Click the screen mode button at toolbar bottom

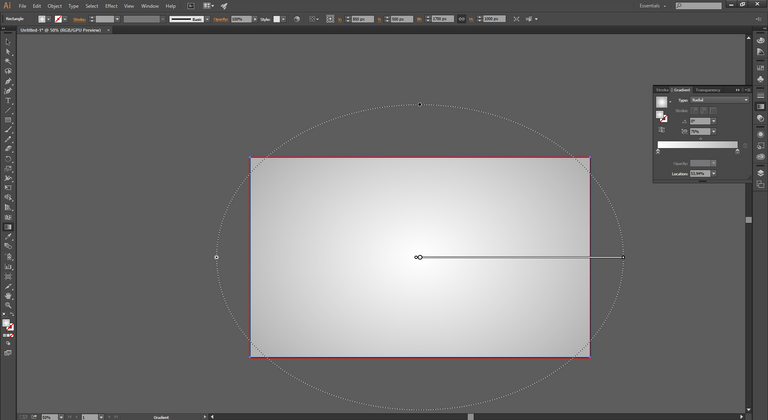pos(8,353)
